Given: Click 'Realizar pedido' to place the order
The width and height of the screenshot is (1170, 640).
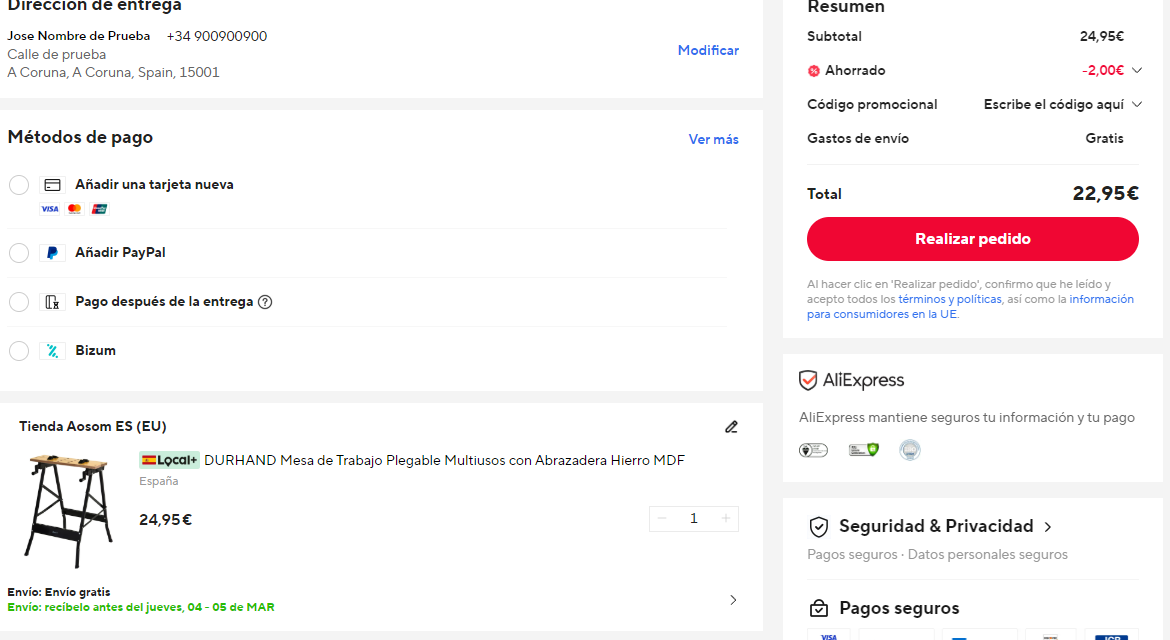Looking at the screenshot, I should coord(972,239).
